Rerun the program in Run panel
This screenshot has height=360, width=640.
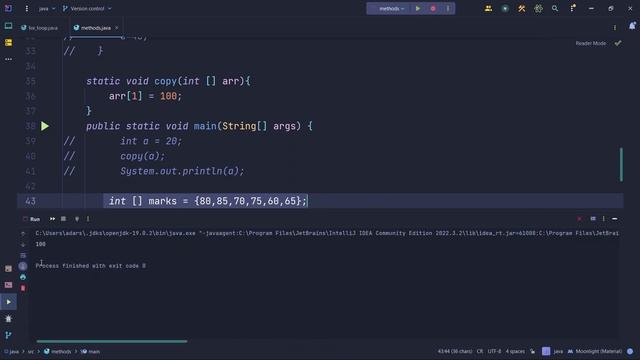coord(52,219)
